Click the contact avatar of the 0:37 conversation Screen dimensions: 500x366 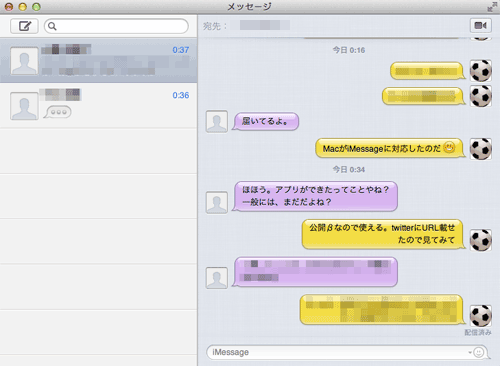pyautogui.click(x=24, y=61)
